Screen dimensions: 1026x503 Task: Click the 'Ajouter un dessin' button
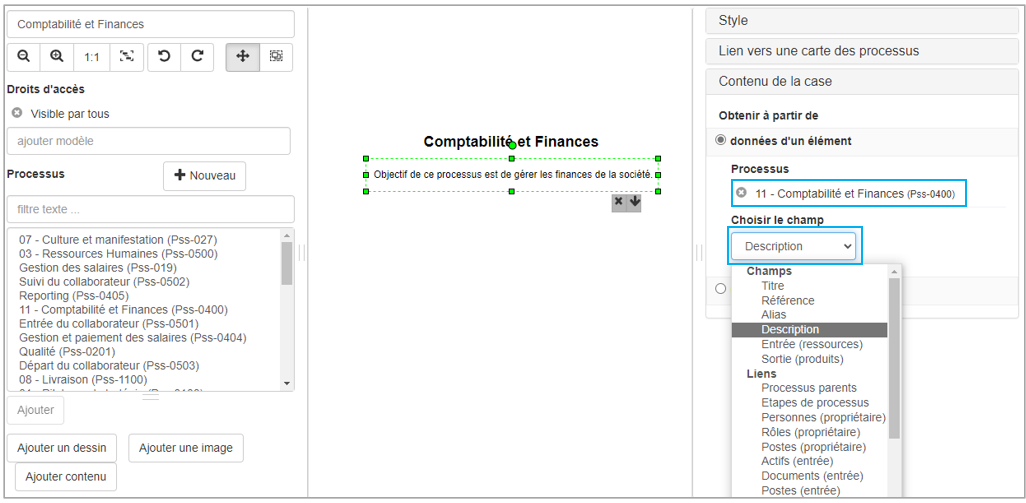tap(62, 447)
